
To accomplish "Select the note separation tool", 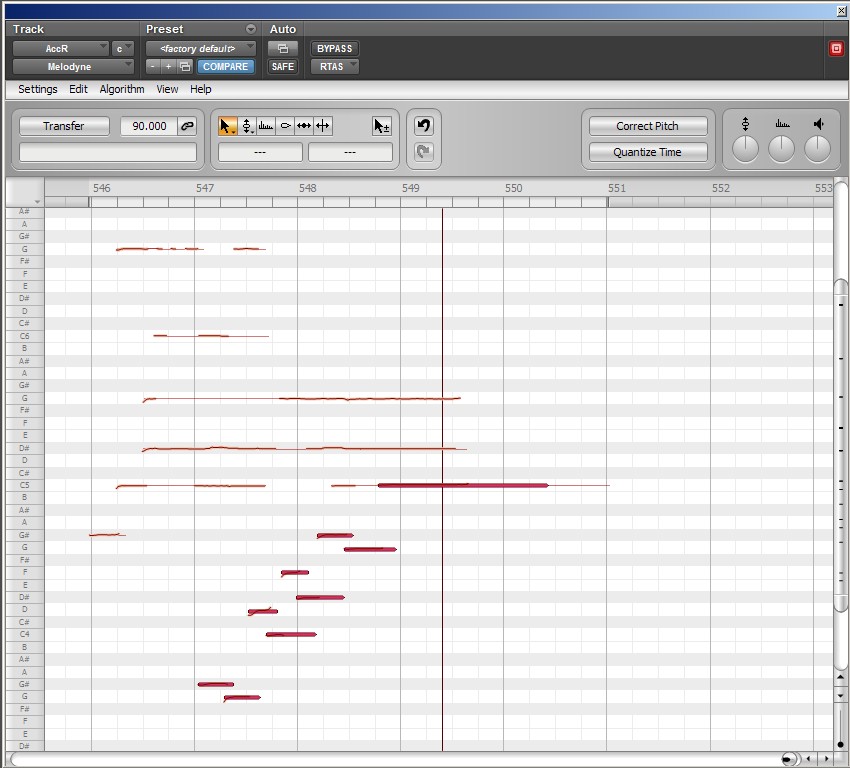I will (x=323, y=126).
